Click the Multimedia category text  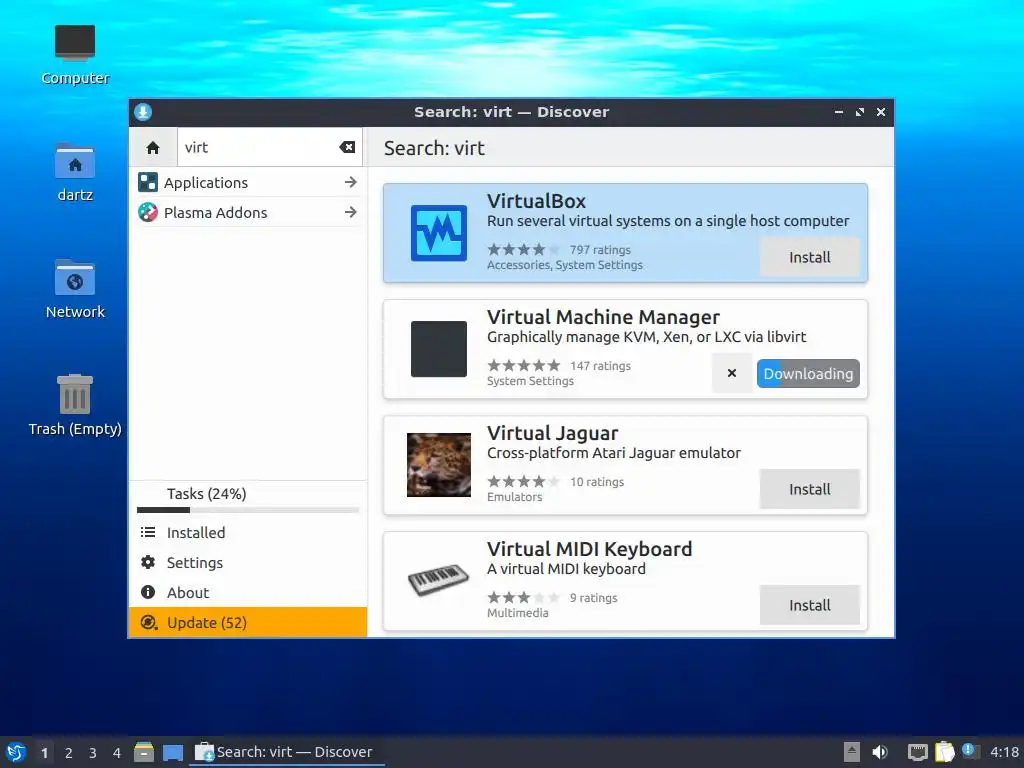(517, 613)
